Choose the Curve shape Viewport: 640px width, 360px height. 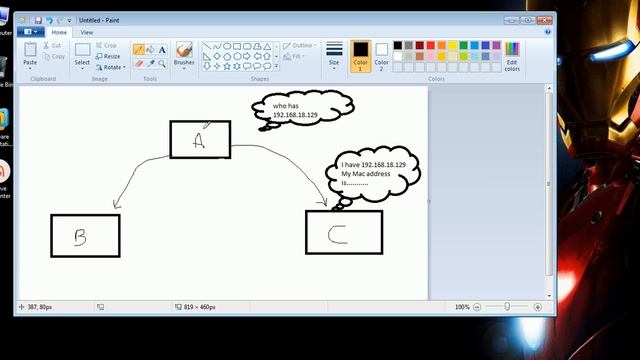(x=217, y=47)
